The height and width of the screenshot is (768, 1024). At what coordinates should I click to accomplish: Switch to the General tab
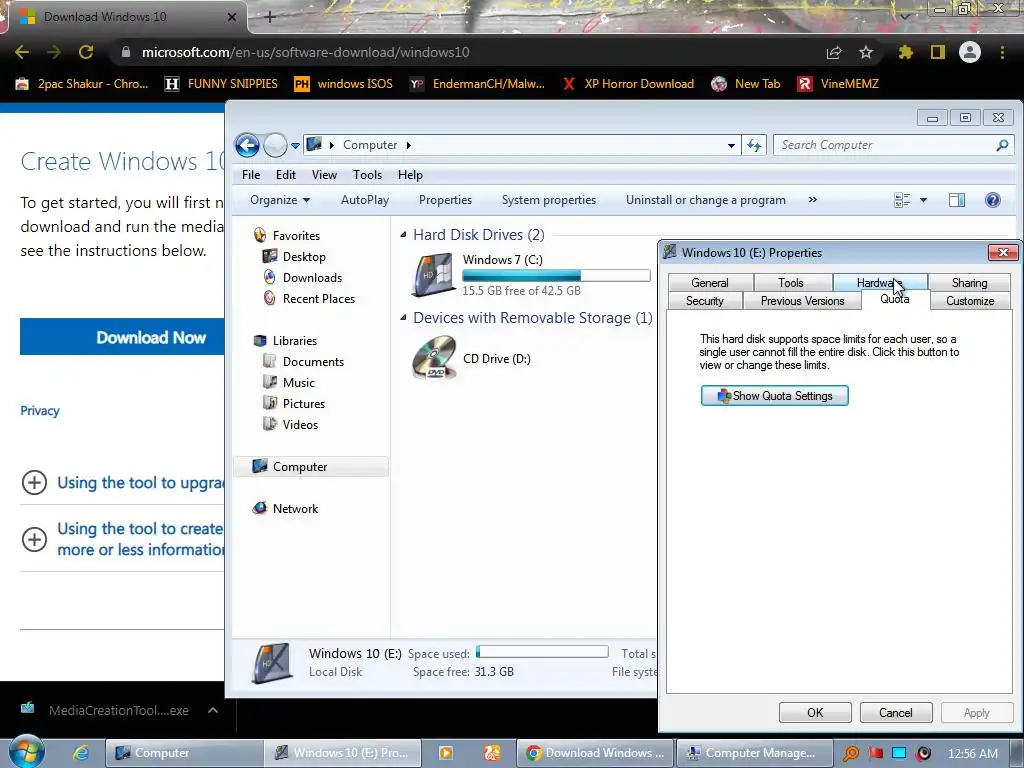[x=710, y=283]
